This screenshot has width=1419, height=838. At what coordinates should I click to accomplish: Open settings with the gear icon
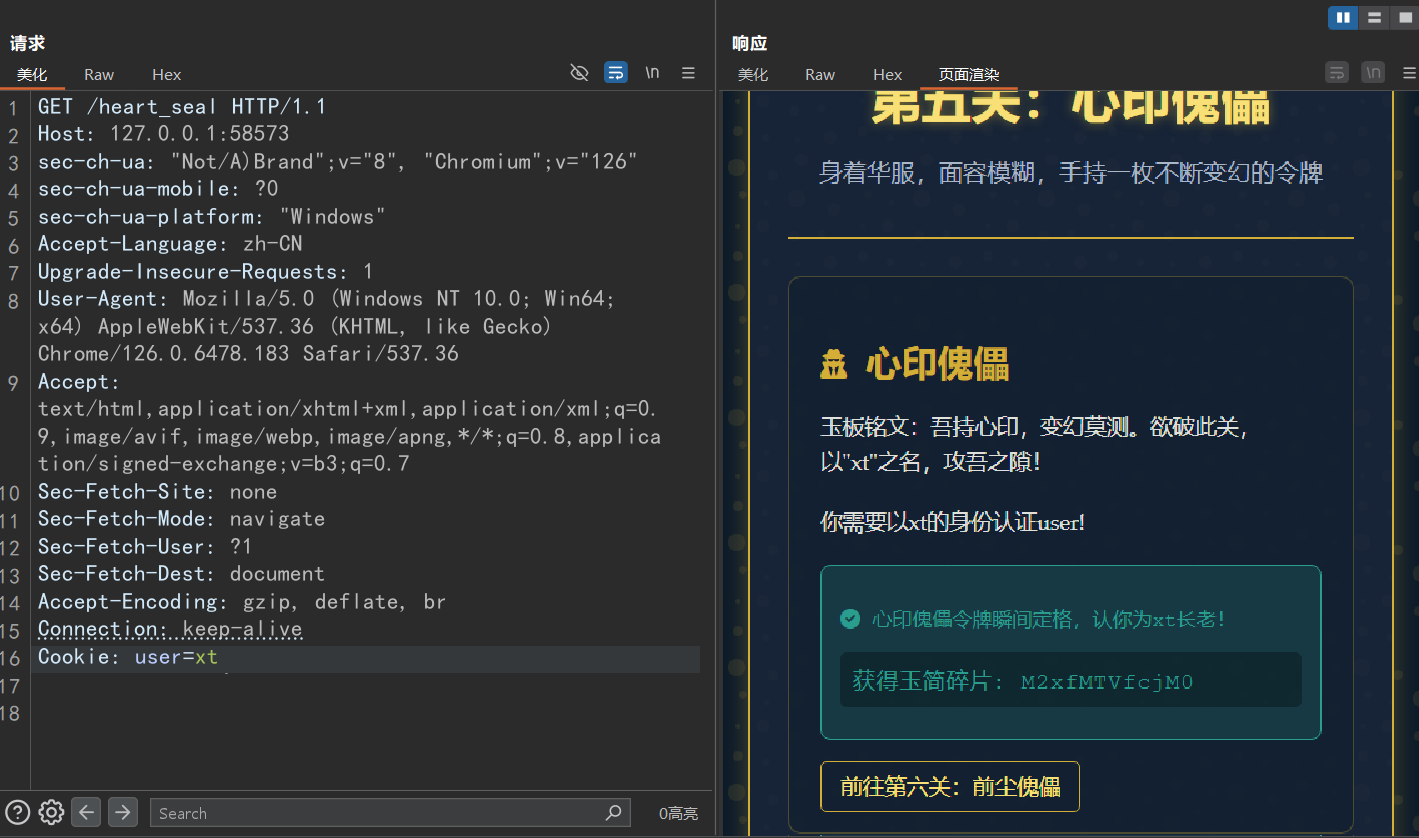coord(50,812)
